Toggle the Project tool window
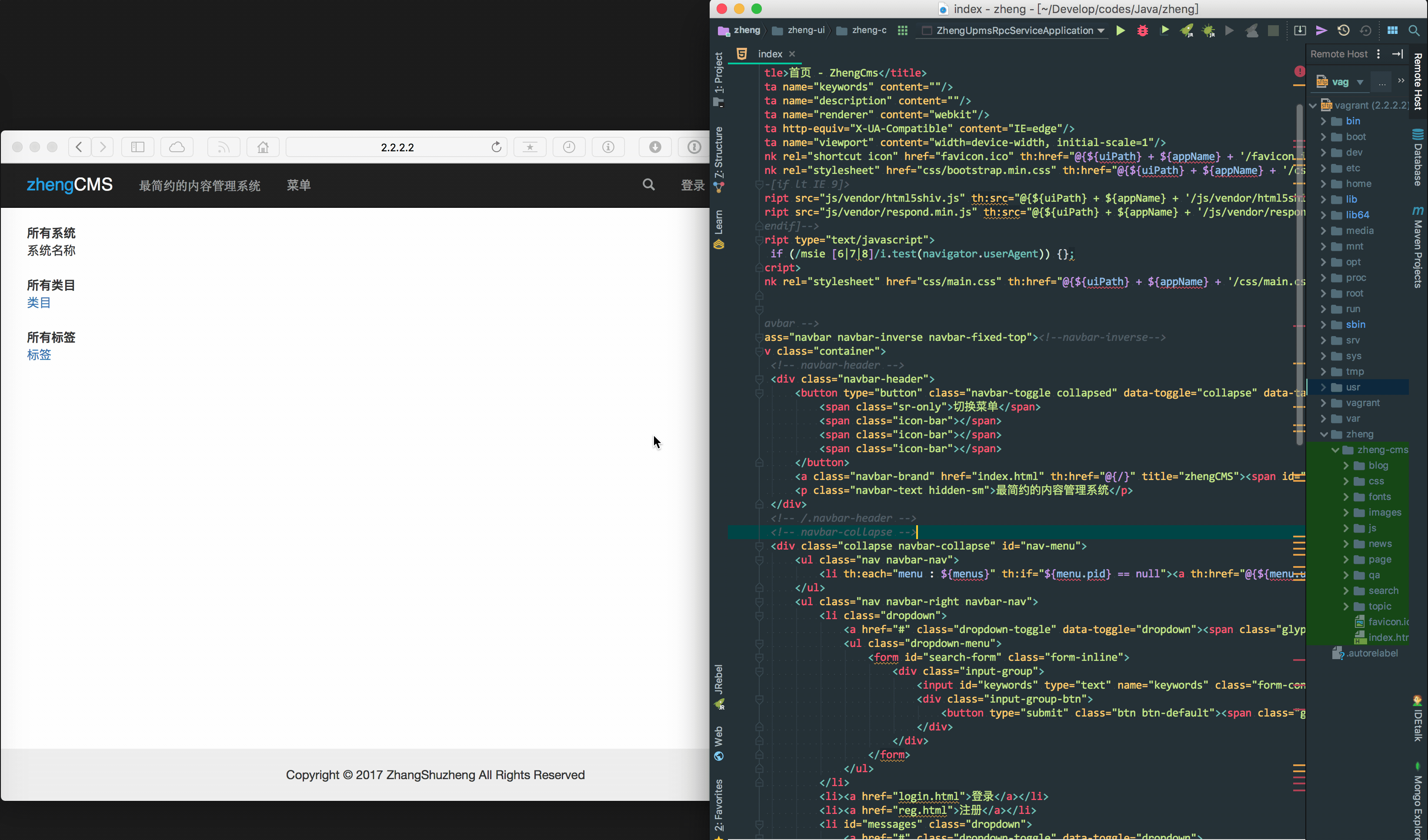1428x840 pixels. click(x=718, y=77)
